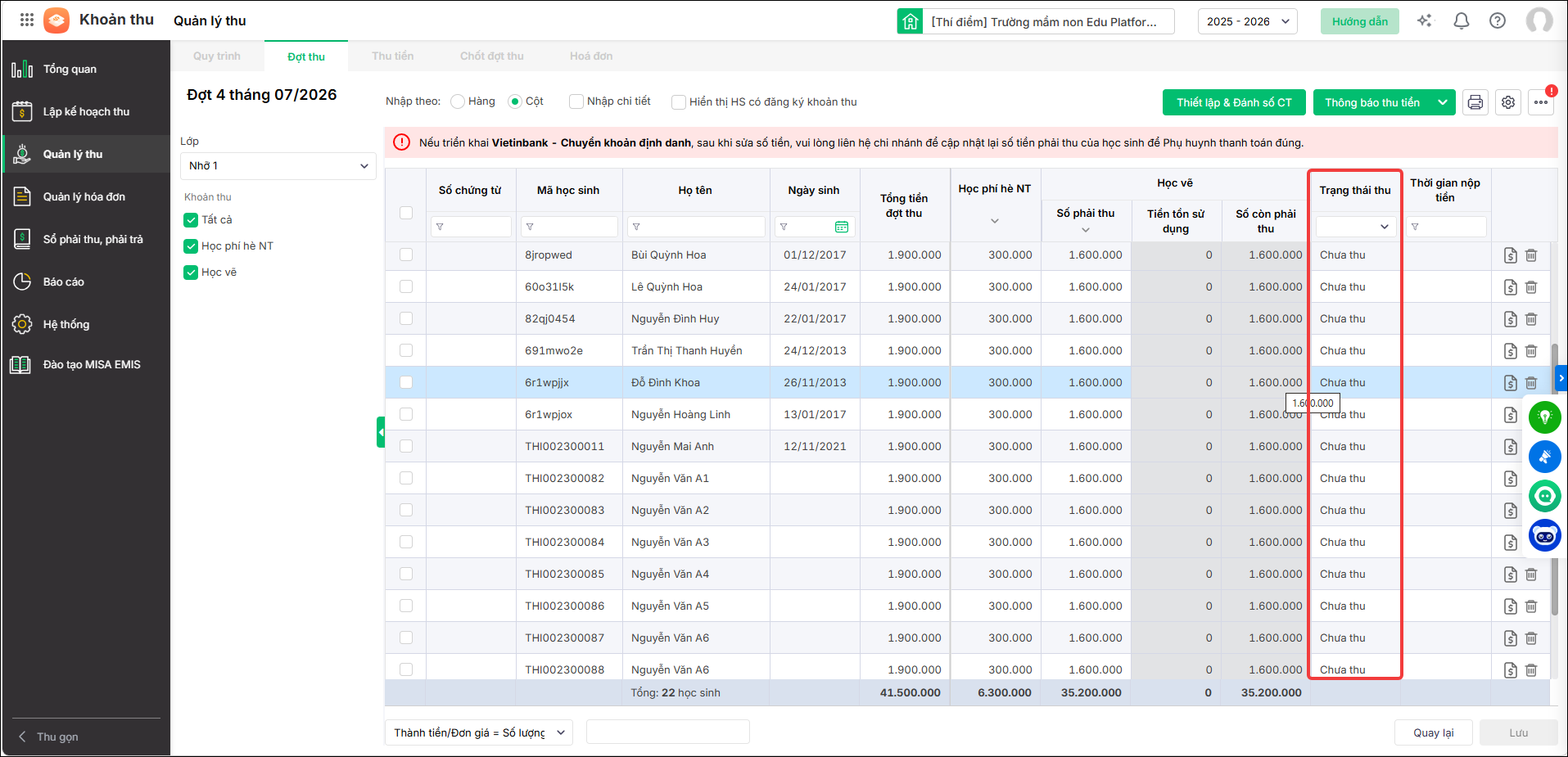
Task: Open the 2025 - 2026 school year dropdown
Action: (1248, 21)
